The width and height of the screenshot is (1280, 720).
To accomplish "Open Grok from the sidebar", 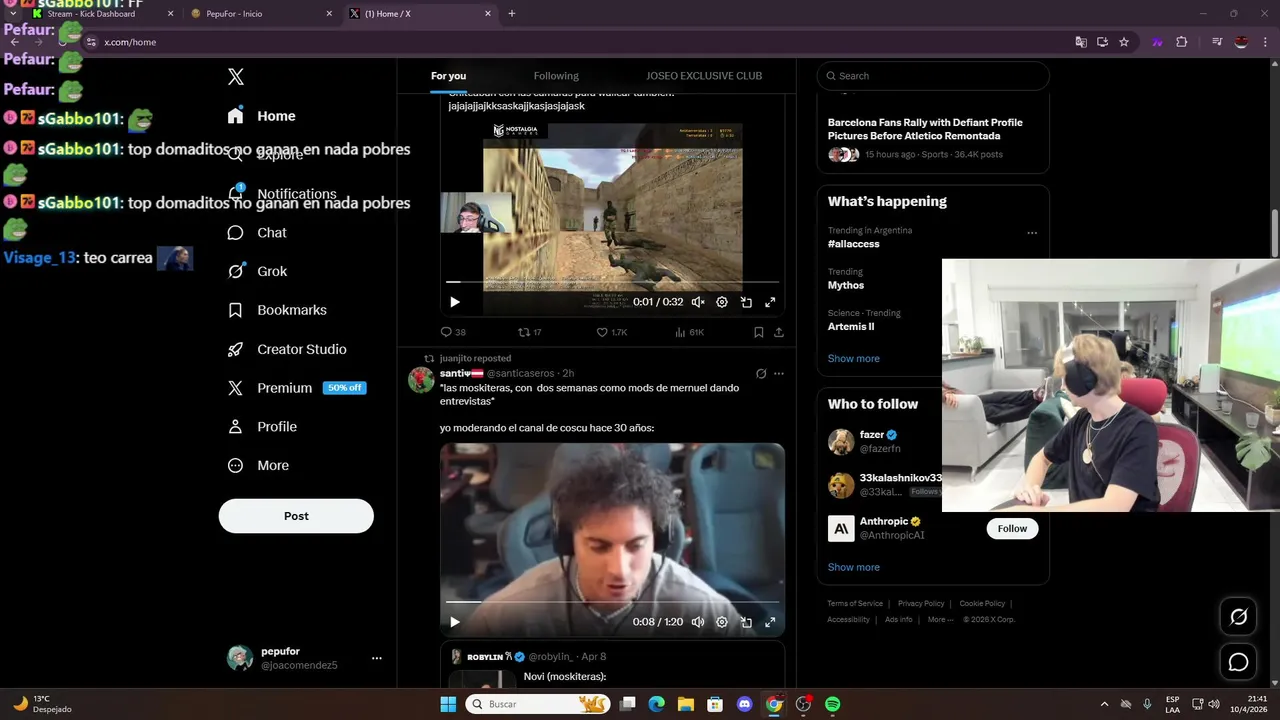I will point(257,271).
